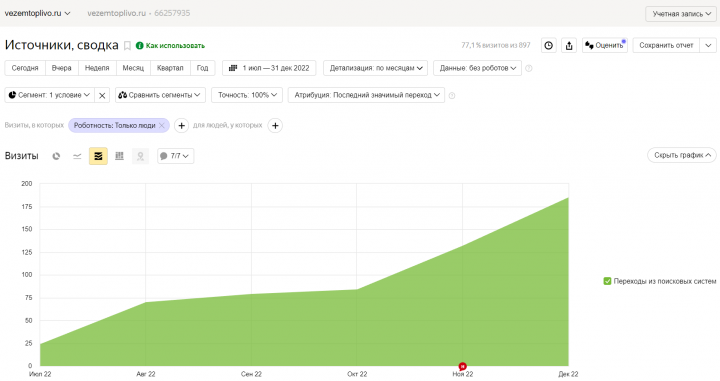Click the help icon next to attribution
Screen dimensions: 720x381
pos(452,95)
